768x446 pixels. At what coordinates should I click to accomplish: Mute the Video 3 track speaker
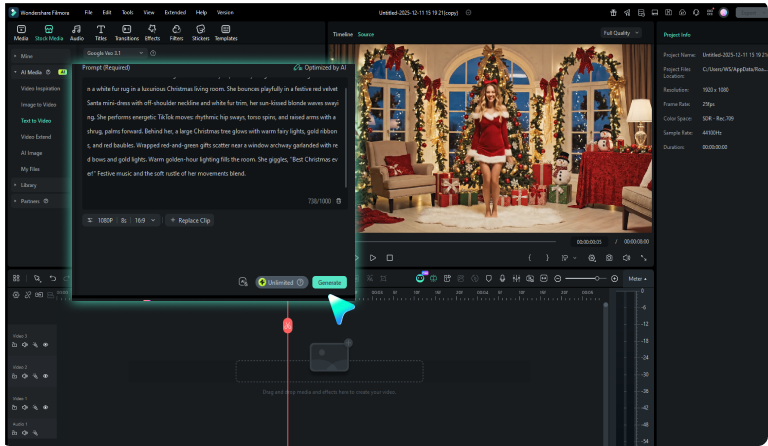click(x=25, y=345)
